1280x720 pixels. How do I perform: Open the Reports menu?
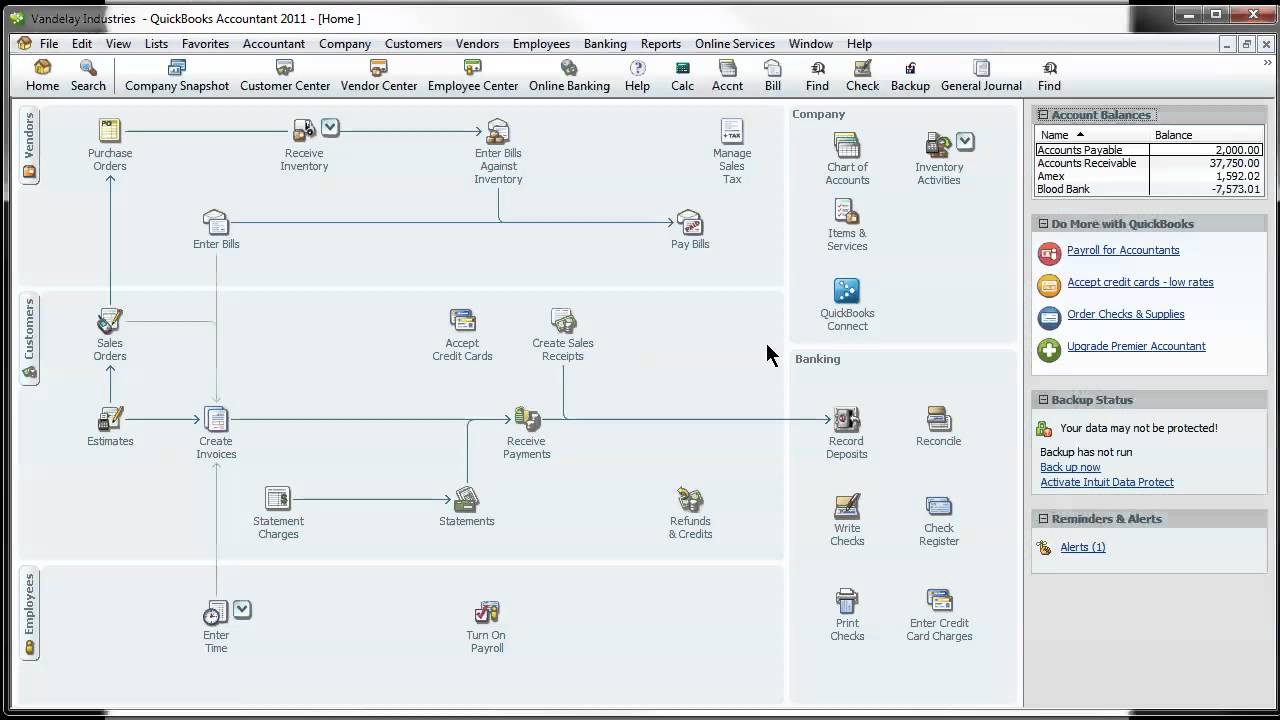pyautogui.click(x=661, y=44)
